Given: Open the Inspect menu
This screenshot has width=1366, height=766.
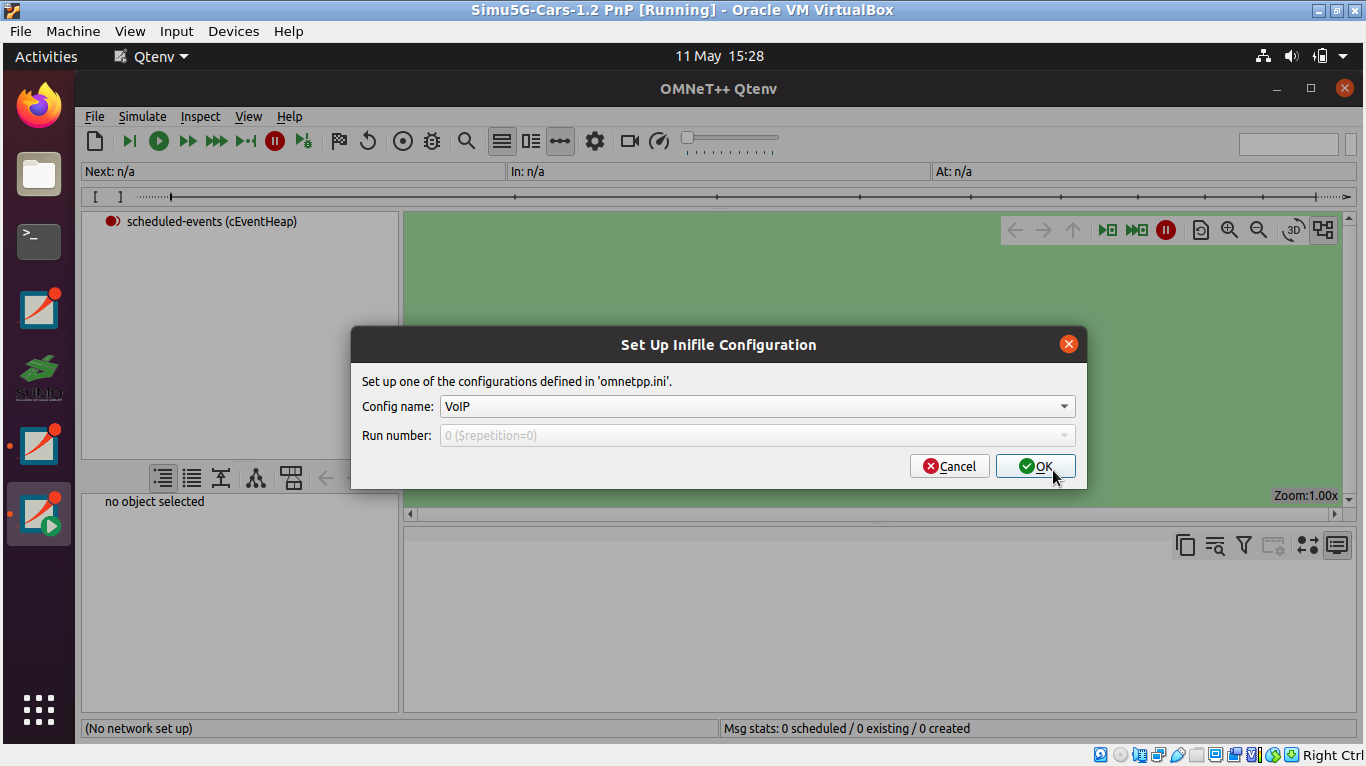Looking at the screenshot, I should [200, 116].
